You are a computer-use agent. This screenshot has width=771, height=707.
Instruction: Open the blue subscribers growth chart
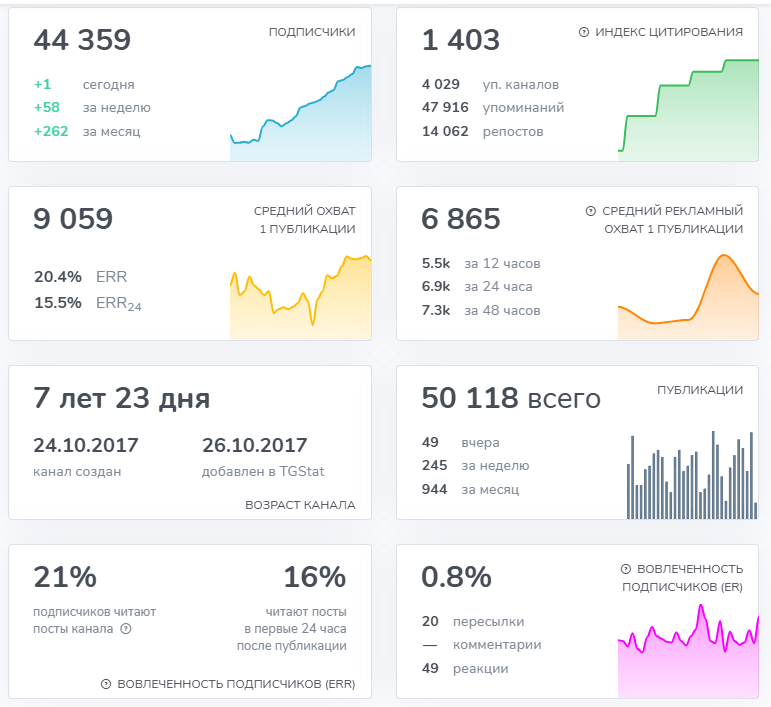click(x=300, y=113)
